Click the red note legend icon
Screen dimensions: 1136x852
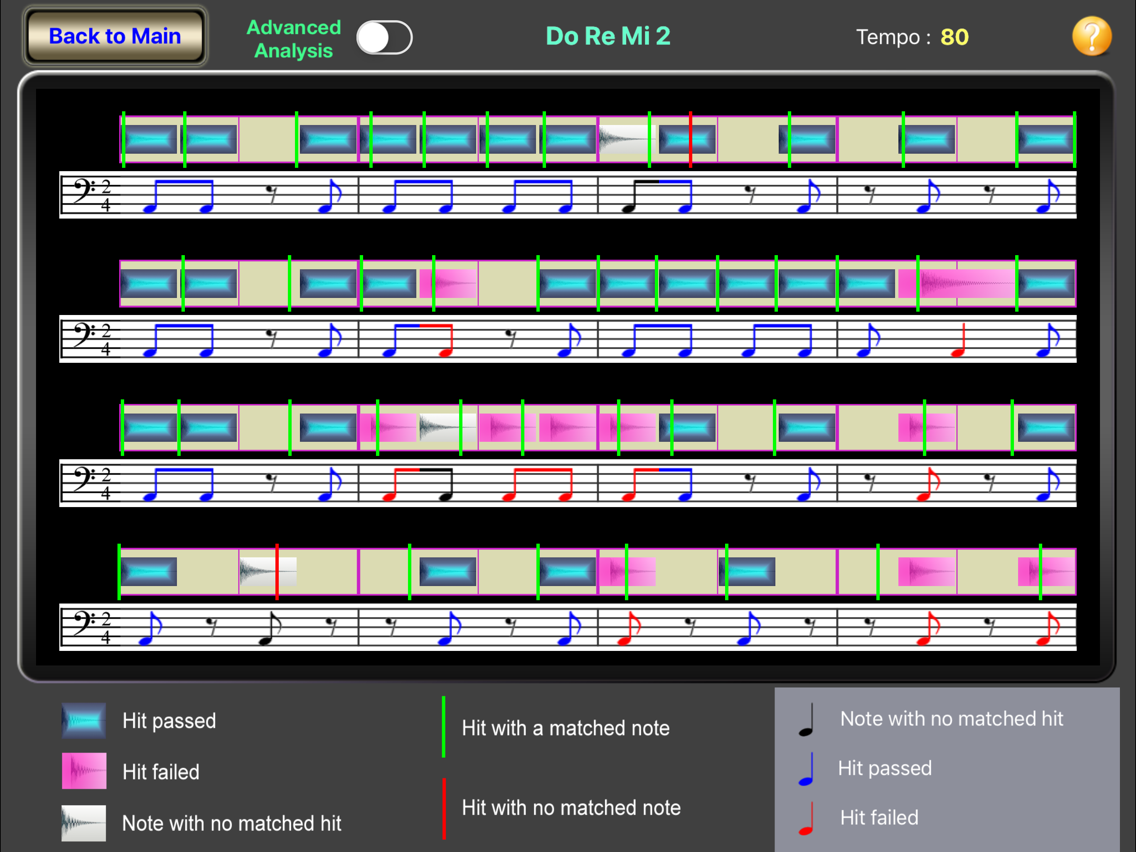806,819
